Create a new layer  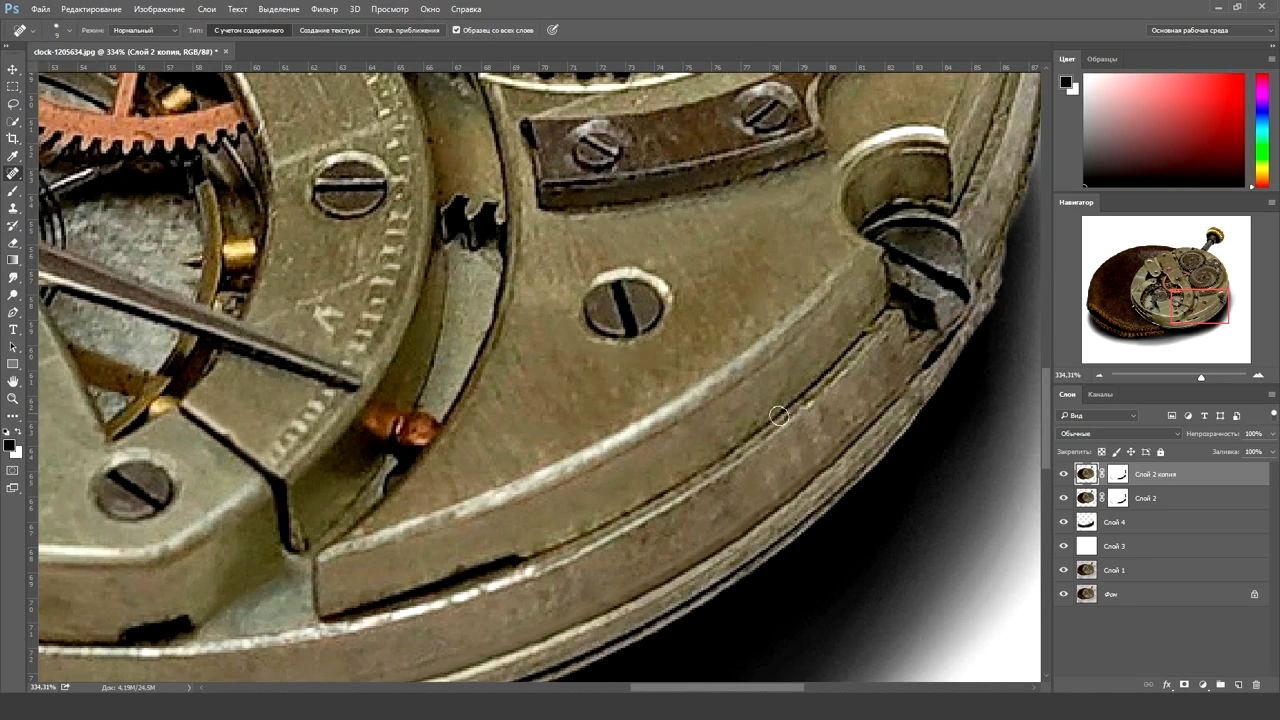[1238, 685]
